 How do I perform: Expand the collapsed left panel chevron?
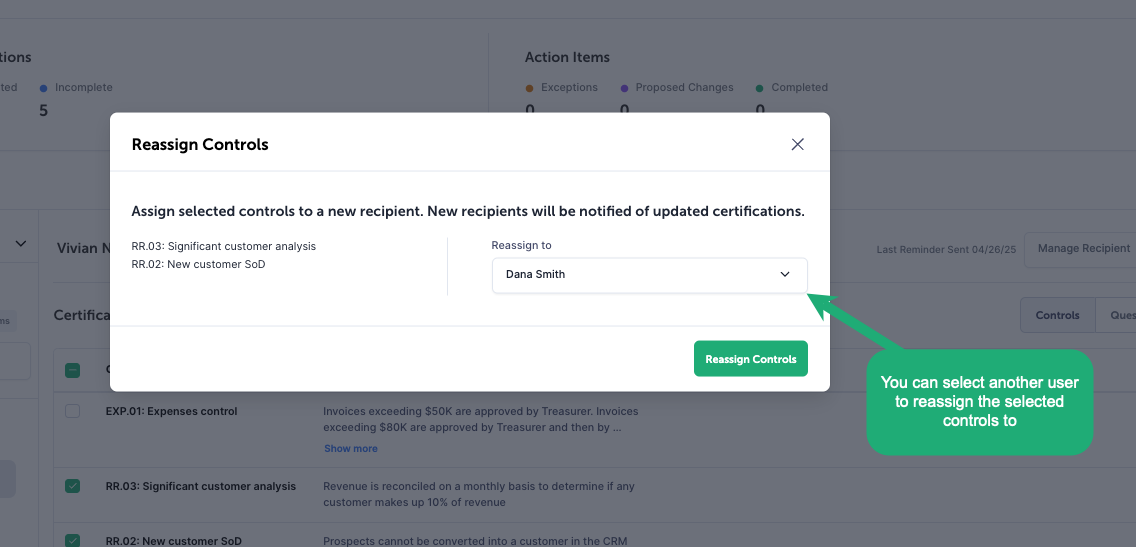(x=20, y=243)
